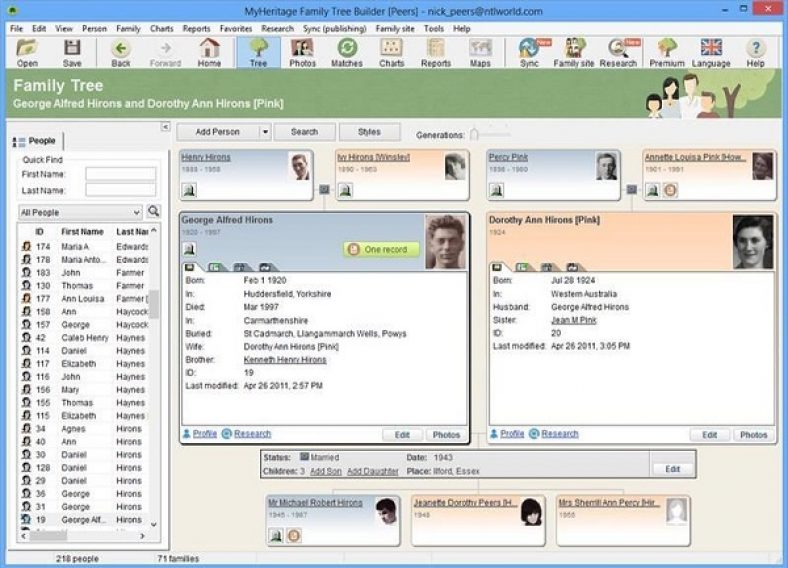
Task: Click the Styles button
Action: point(369,132)
